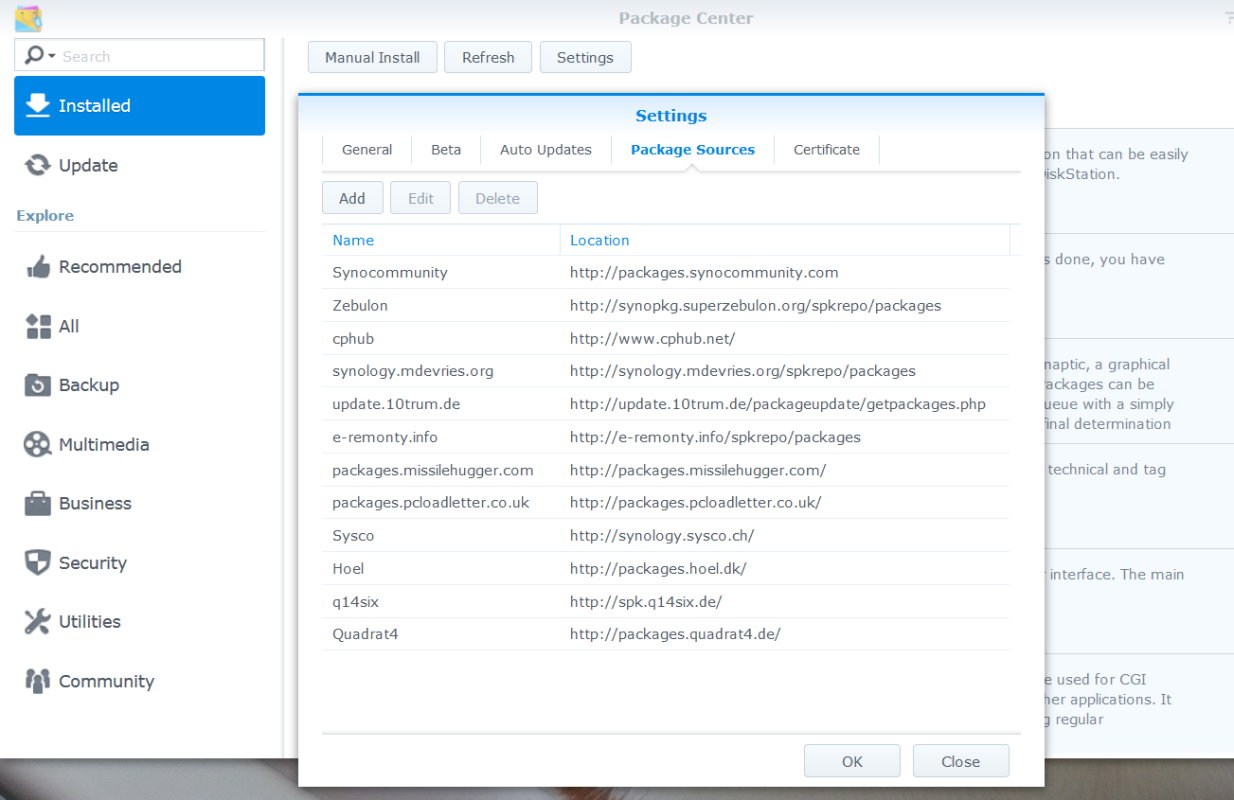Click the http://packages.hoel.dk/ location

pyautogui.click(x=658, y=568)
